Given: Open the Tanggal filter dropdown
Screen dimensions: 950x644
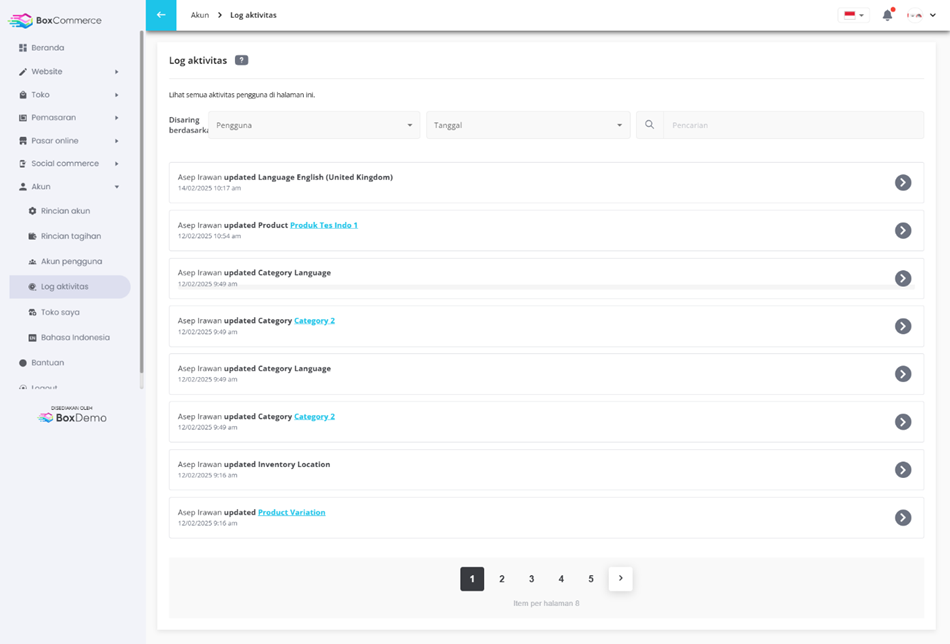Looking at the screenshot, I should click(528, 125).
